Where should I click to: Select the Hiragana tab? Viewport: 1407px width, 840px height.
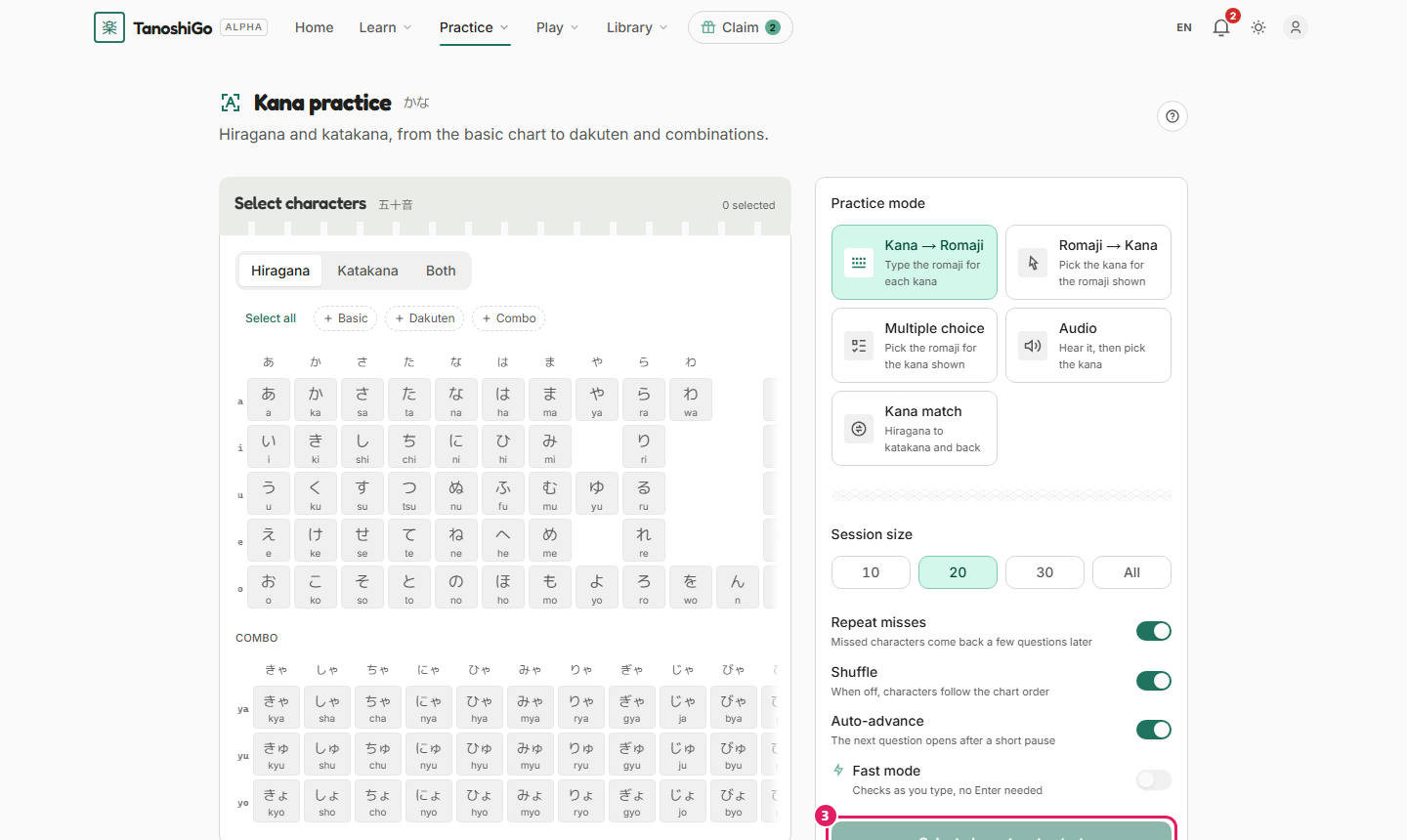coord(280,271)
